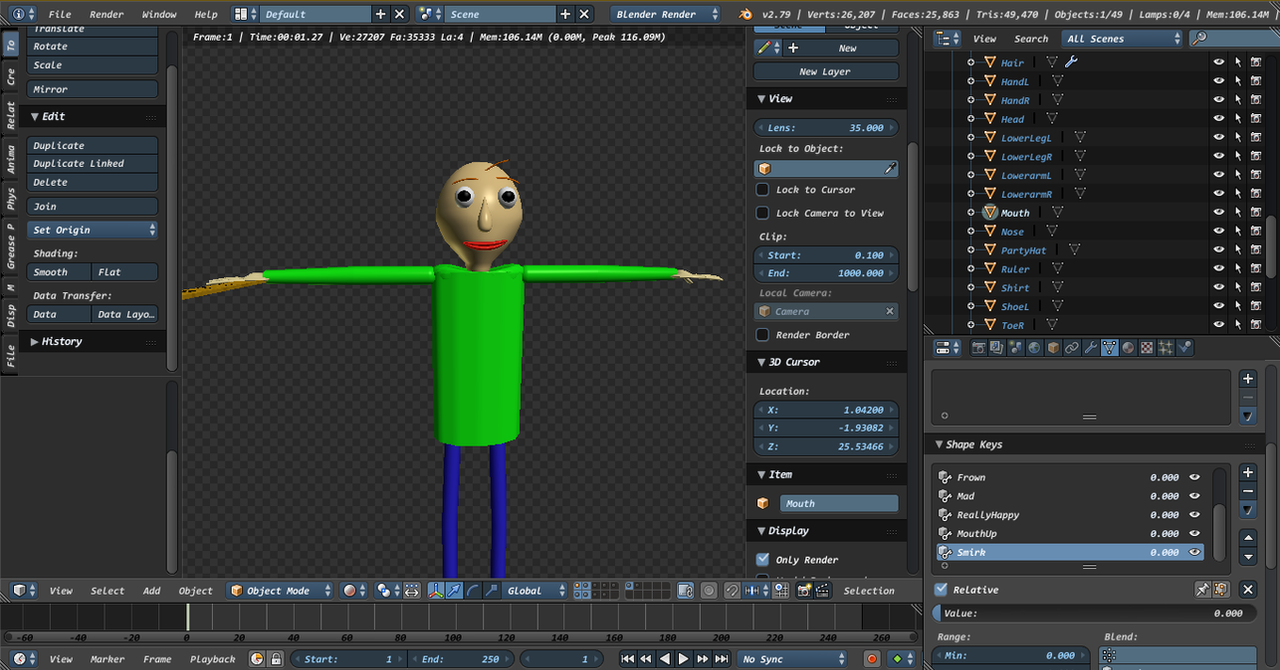Image resolution: width=1280 pixels, height=670 pixels.
Task: Open the Render properties tab icon
Action: pyautogui.click(x=979, y=348)
